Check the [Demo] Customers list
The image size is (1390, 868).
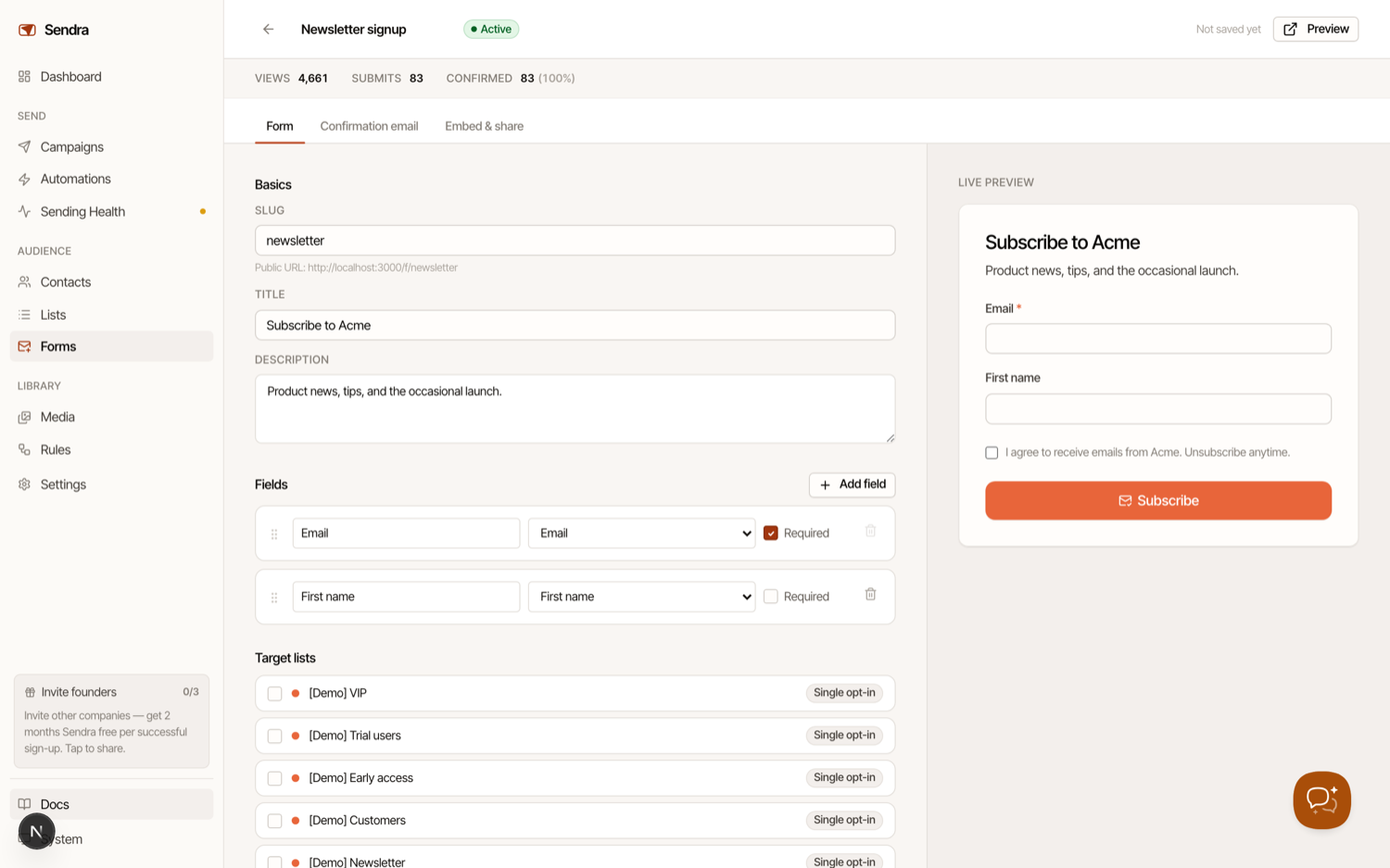pos(274,822)
